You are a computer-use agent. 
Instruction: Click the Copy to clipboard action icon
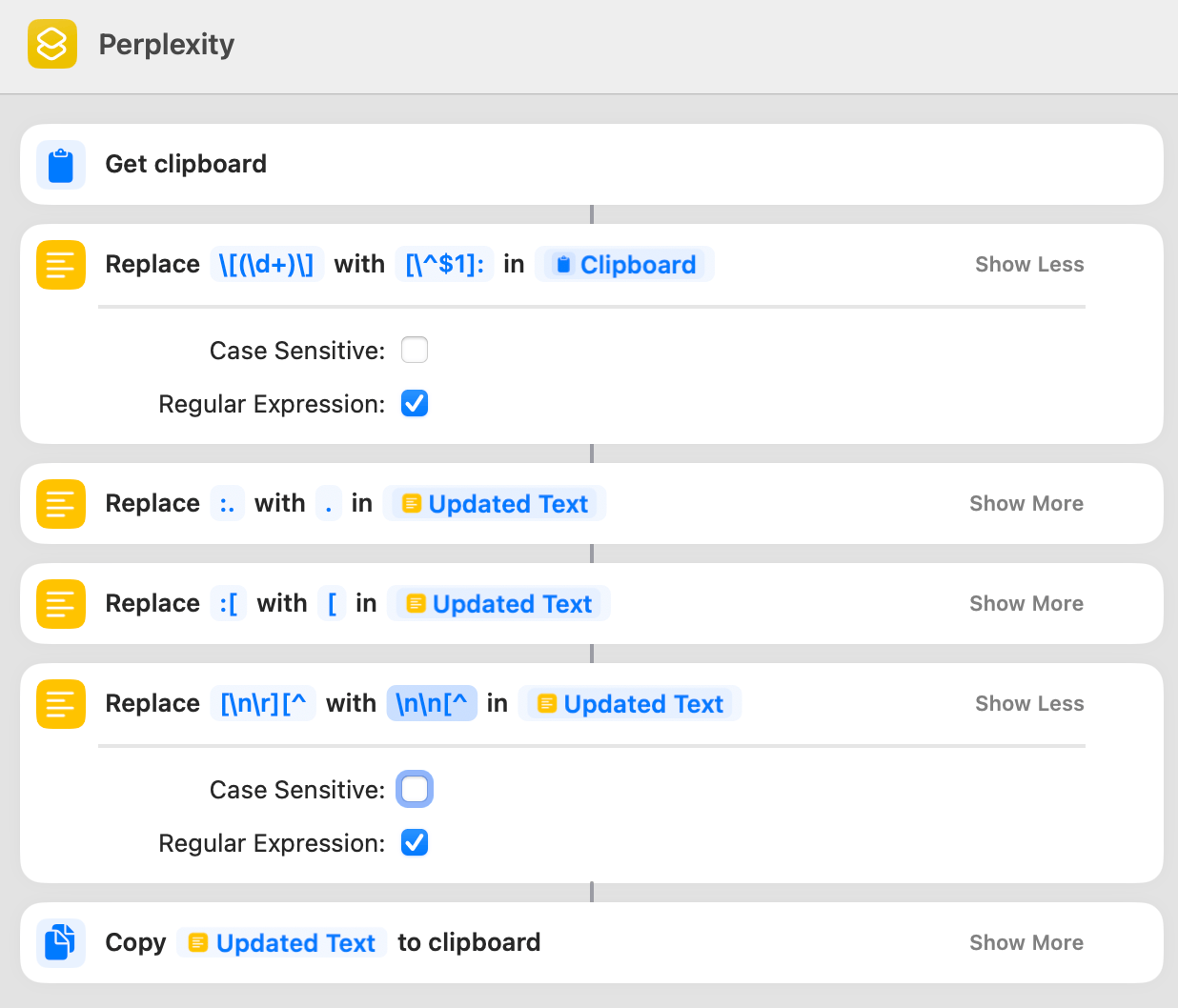pos(61,942)
